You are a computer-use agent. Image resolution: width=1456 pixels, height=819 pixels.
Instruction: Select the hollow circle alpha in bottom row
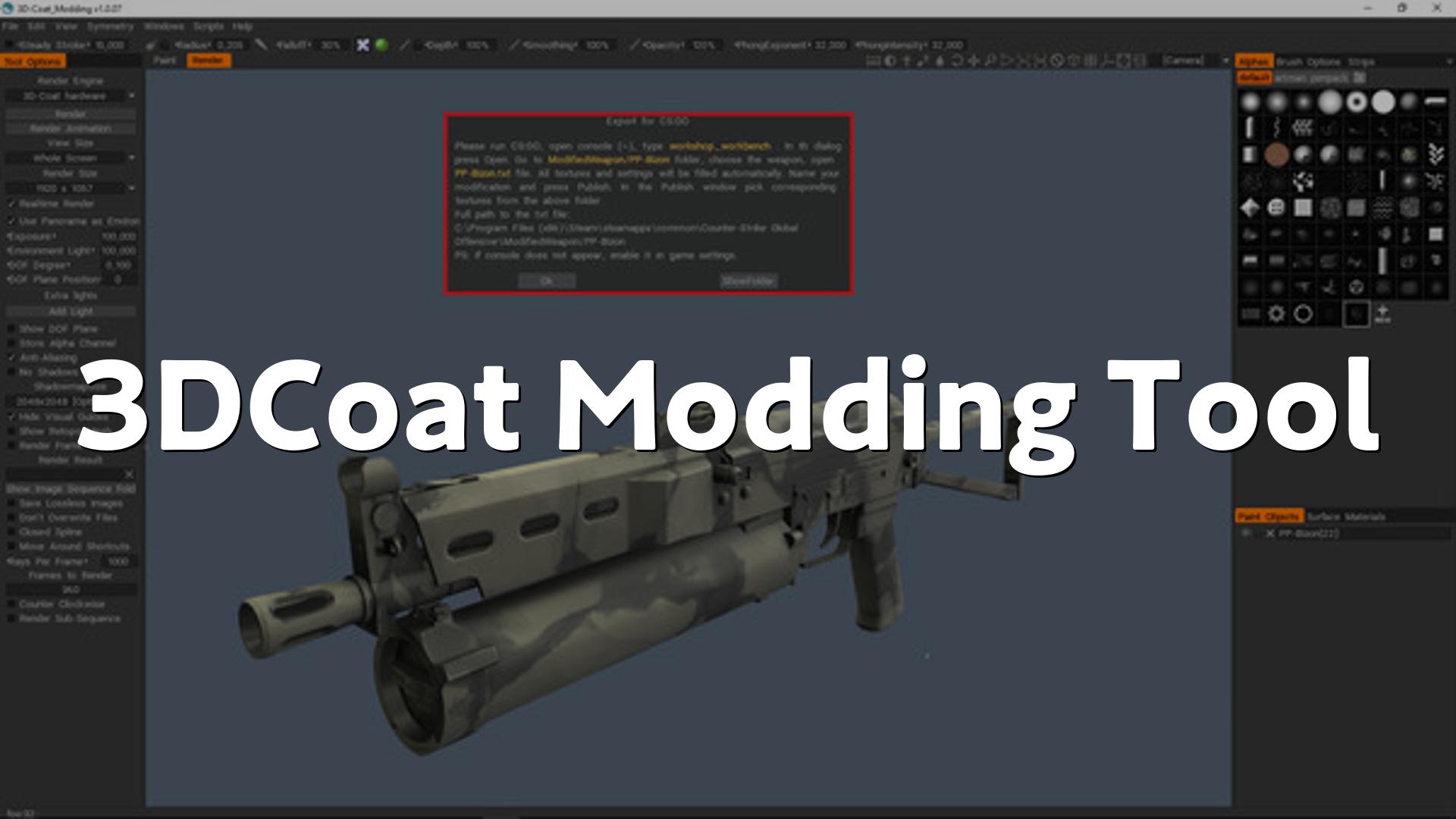tap(1303, 314)
